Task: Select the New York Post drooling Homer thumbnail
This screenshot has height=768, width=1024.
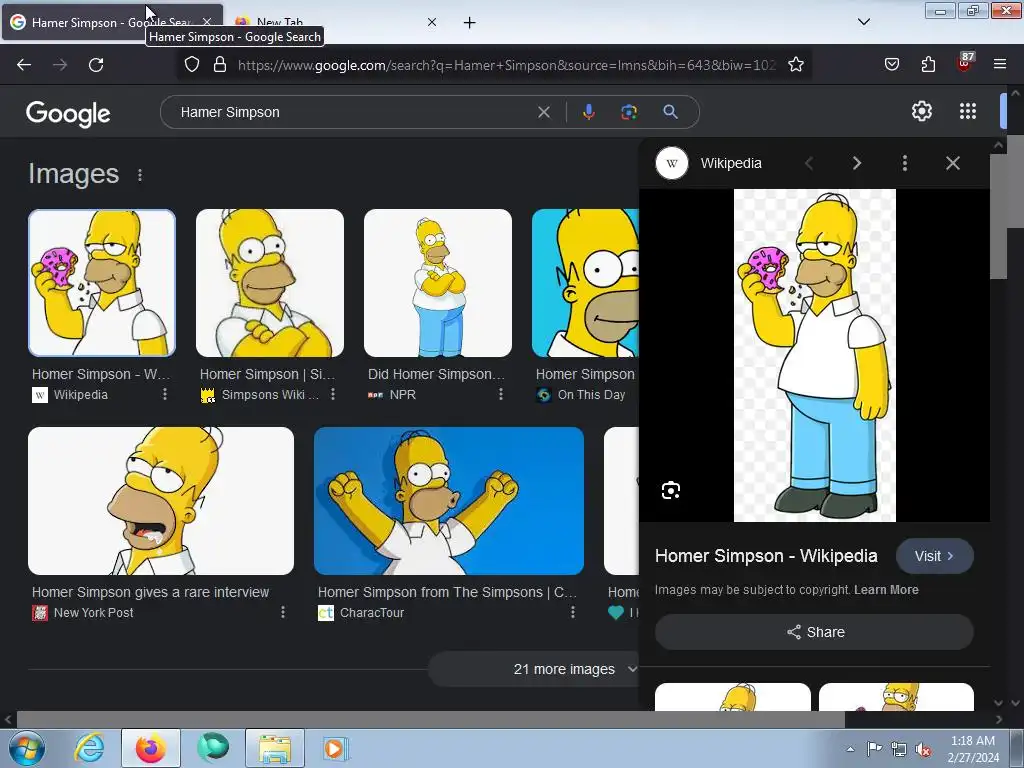Action: click(x=161, y=501)
